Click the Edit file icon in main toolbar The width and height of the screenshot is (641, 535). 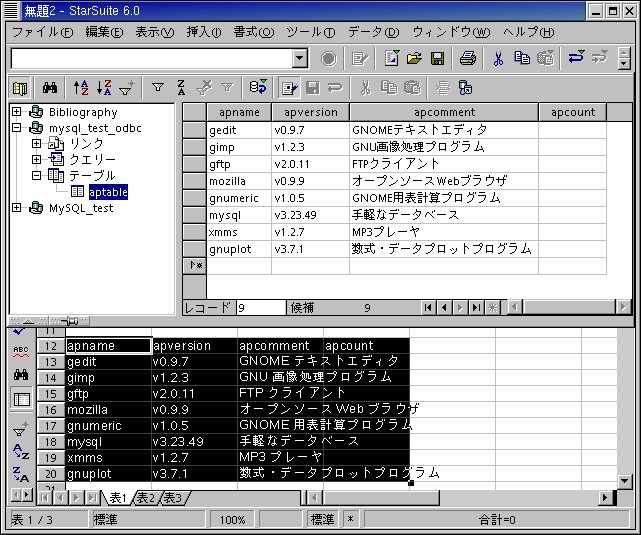tap(360, 59)
